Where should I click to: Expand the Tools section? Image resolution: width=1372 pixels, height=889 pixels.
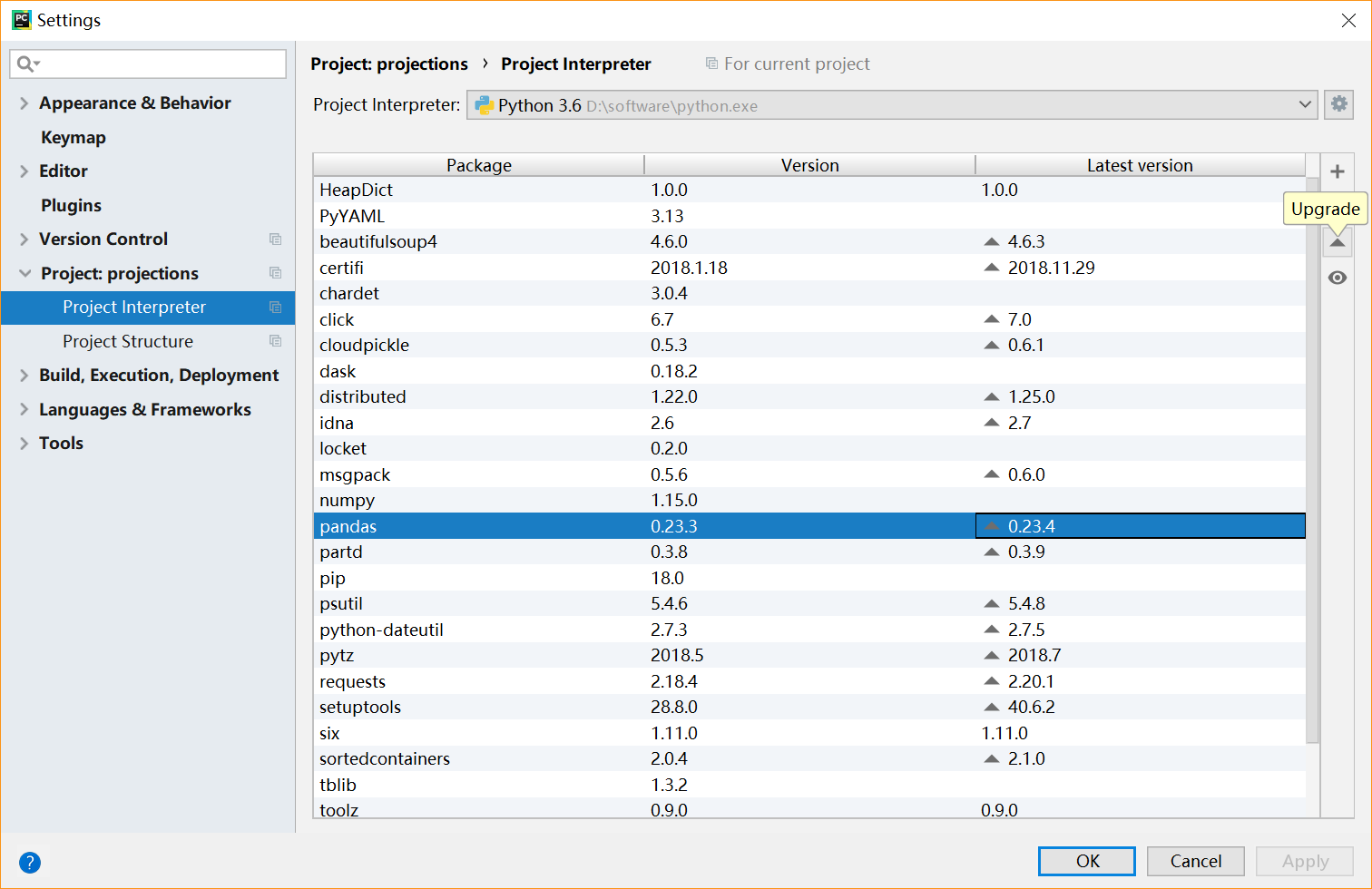pos(24,443)
